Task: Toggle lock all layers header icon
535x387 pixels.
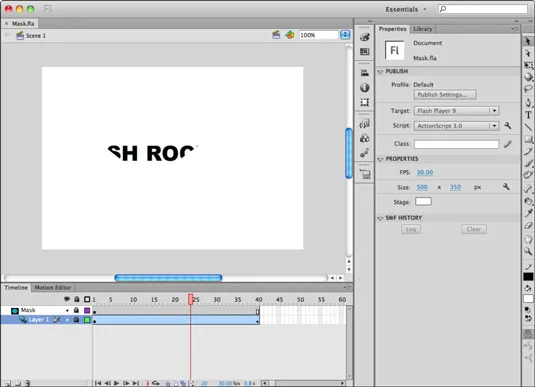Action: 77,299
